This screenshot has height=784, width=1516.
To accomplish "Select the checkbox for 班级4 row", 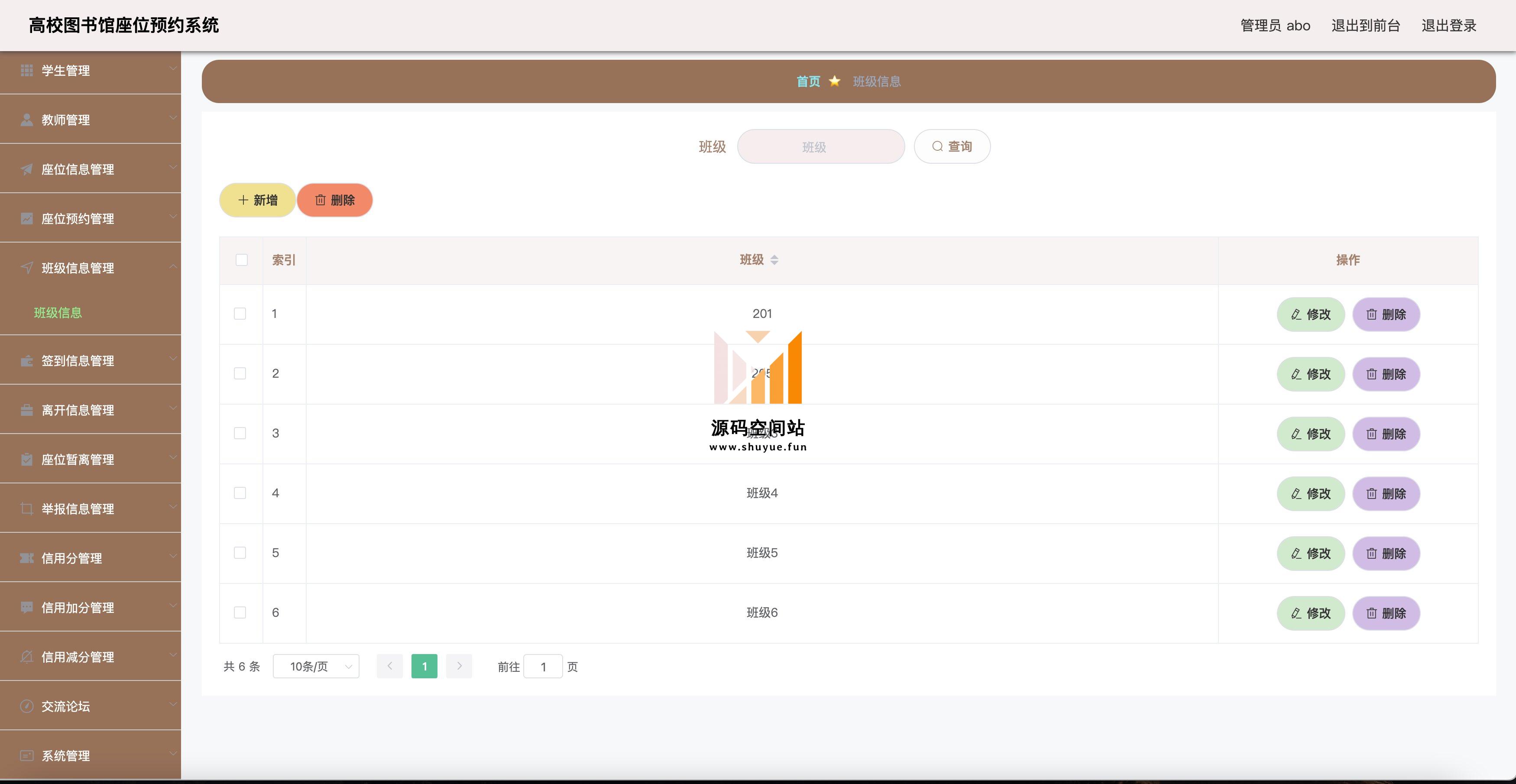I will pyautogui.click(x=240, y=493).
